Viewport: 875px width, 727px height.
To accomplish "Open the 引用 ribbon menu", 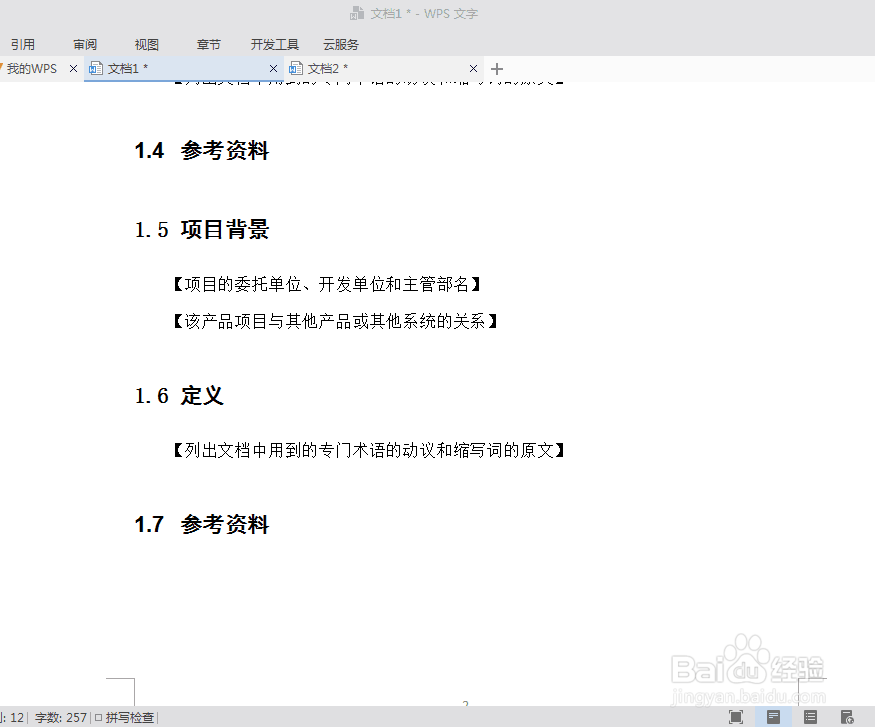I will (x=24, y=44).
